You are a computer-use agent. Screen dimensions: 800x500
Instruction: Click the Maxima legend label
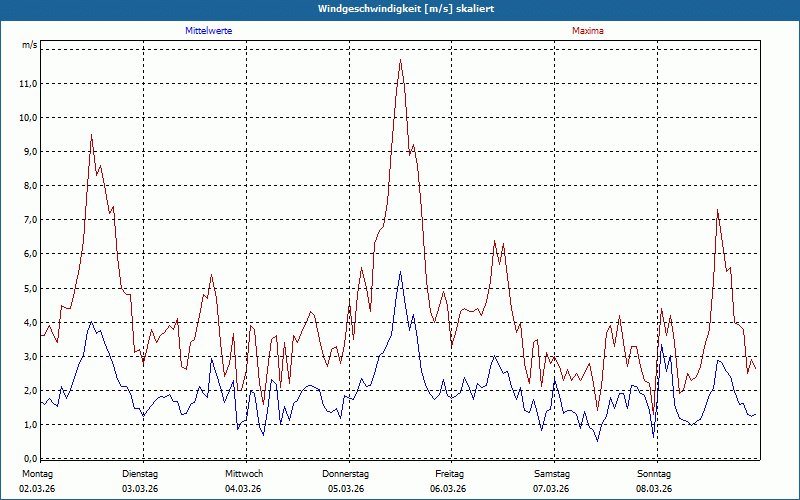tap(588, 31)
